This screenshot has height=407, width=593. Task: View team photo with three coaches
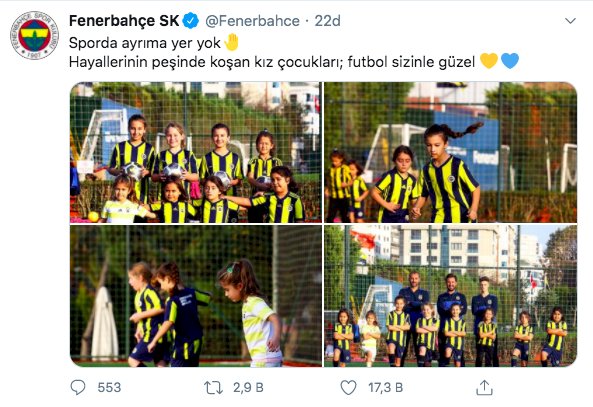[x=450, y=296]
